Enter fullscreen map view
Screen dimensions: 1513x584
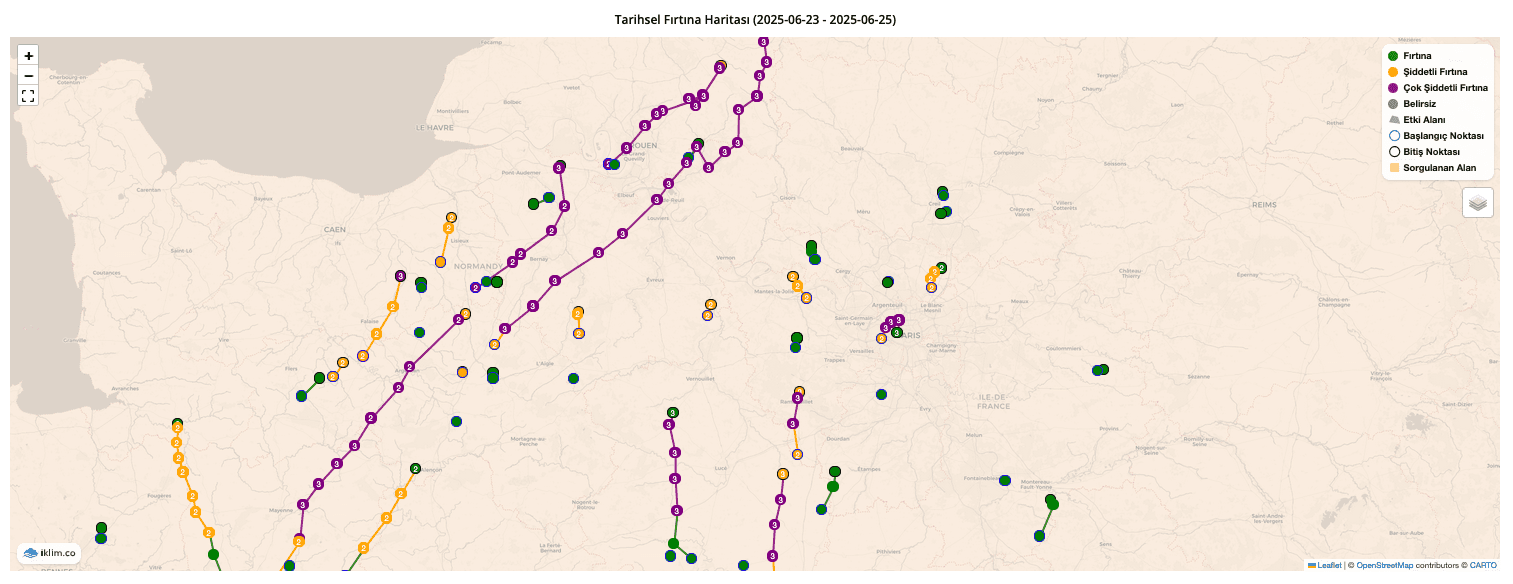tap(28, 96)
